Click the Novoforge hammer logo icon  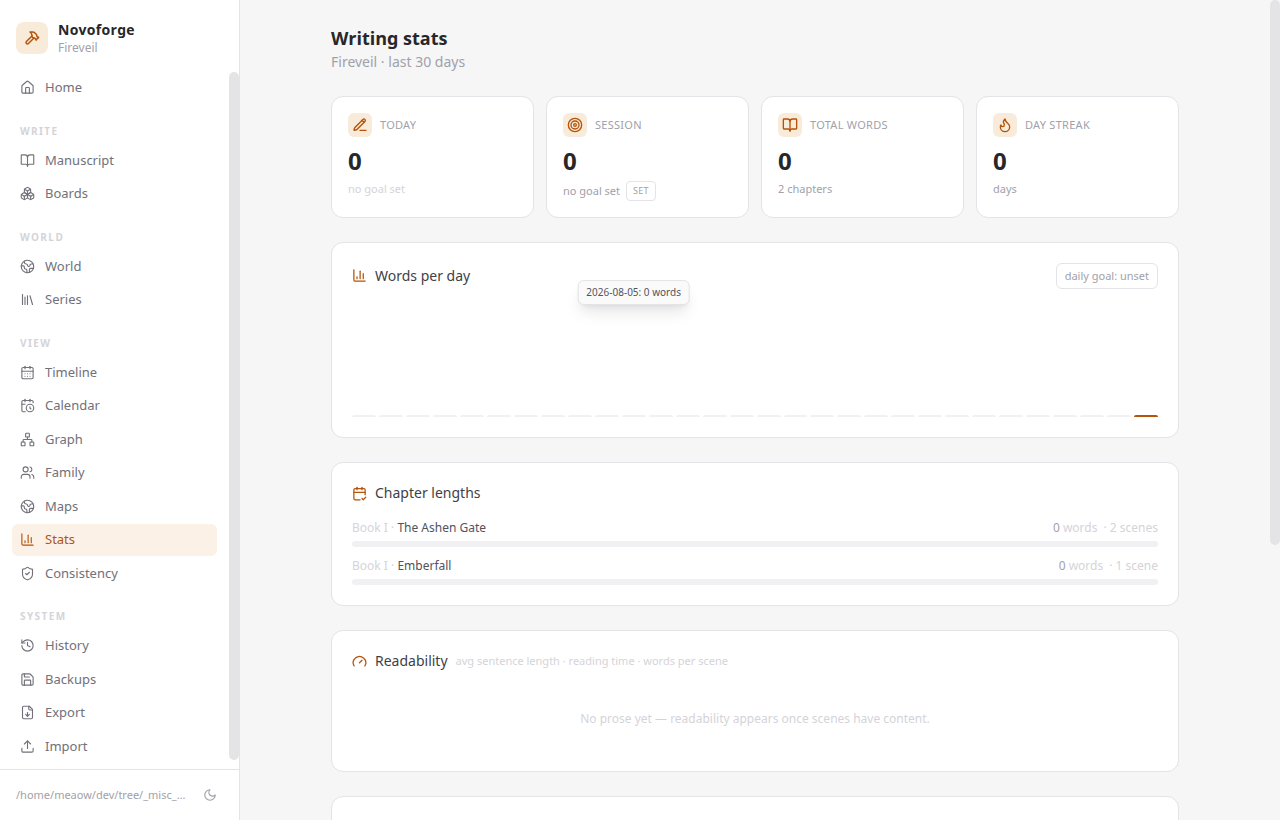32,38
